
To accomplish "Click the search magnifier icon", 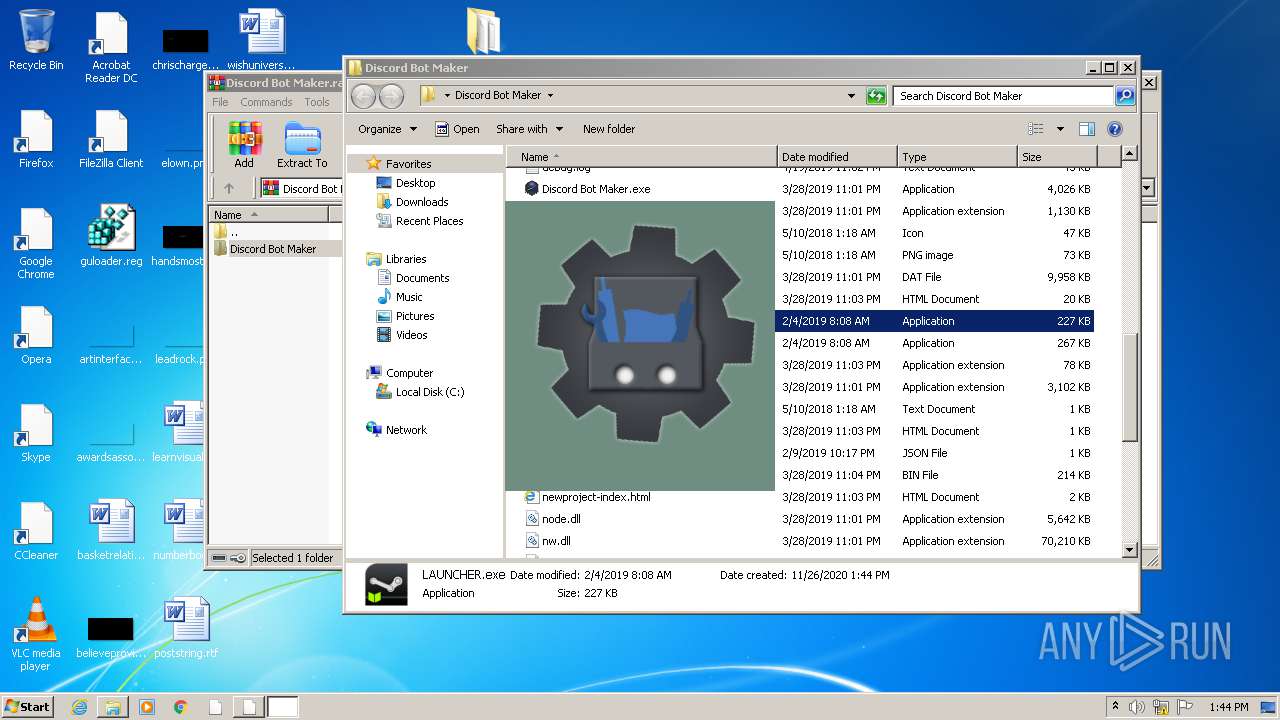I will pos(1125,96).
